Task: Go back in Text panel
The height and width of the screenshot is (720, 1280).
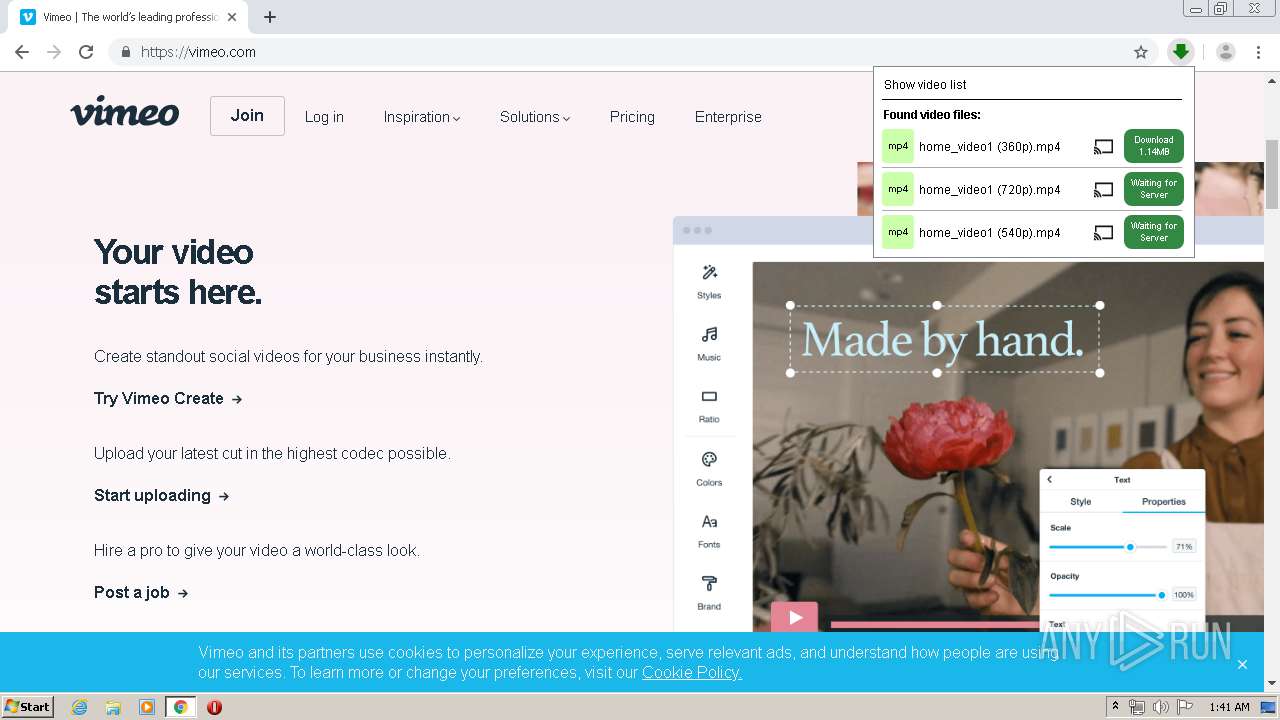Action: (x=1050, y=480)
